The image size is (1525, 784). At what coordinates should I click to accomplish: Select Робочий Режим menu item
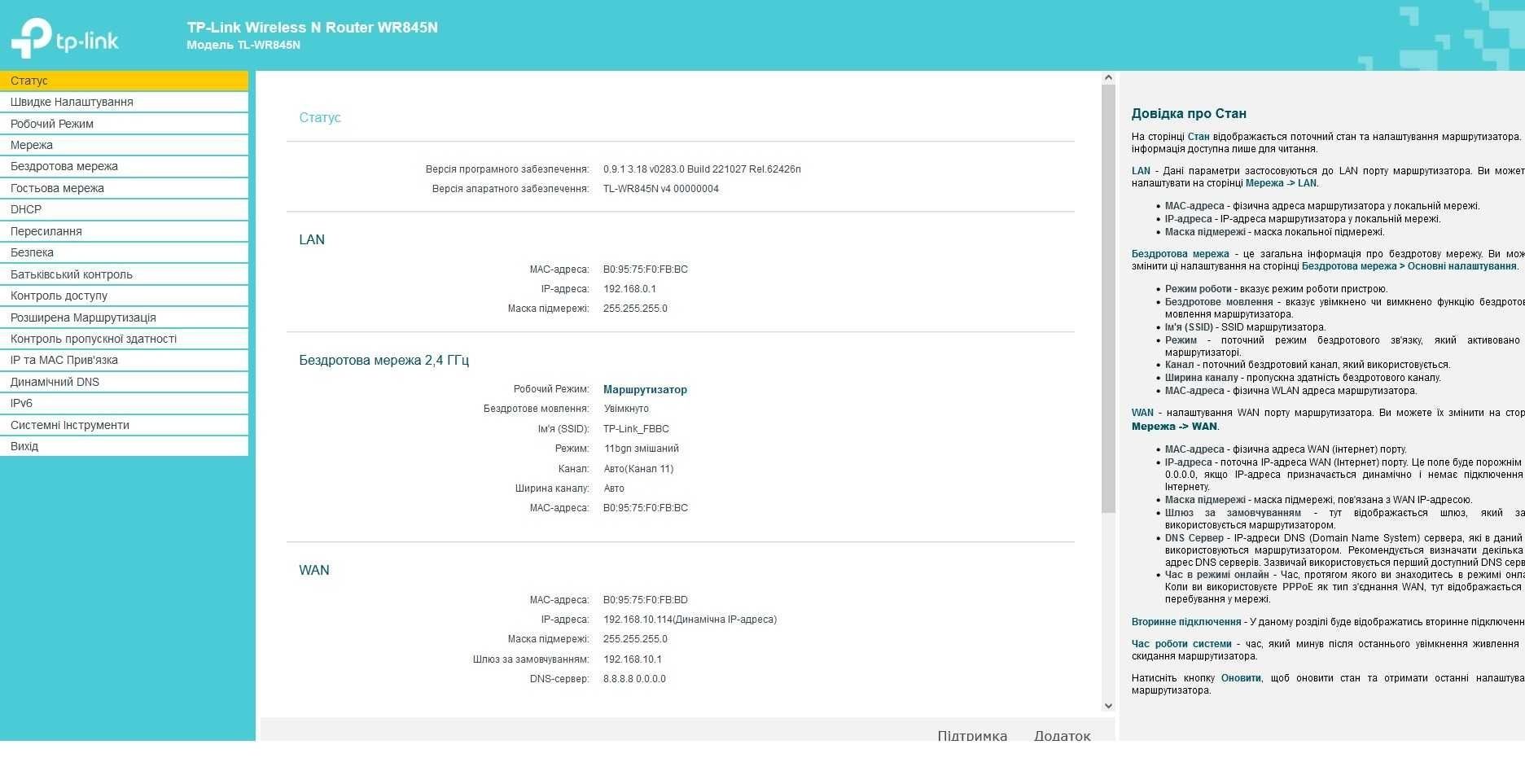124,124
